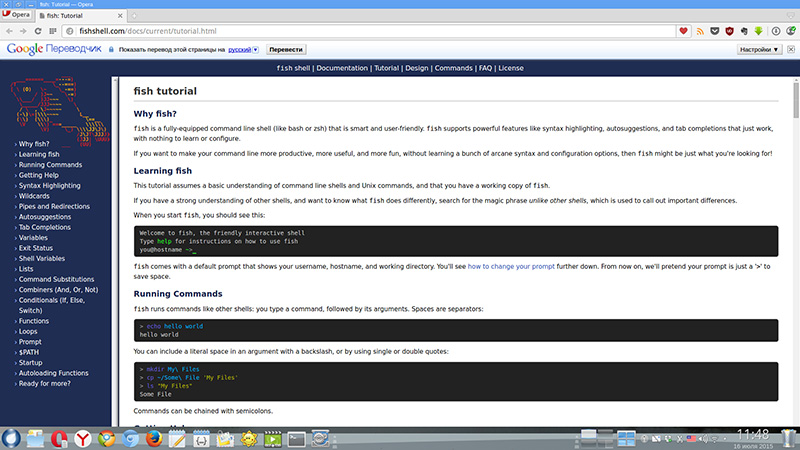Jump to 'Syntax Highlighting' in the sidebar
The image size is (800, 450).
click(x=49, y=186)
